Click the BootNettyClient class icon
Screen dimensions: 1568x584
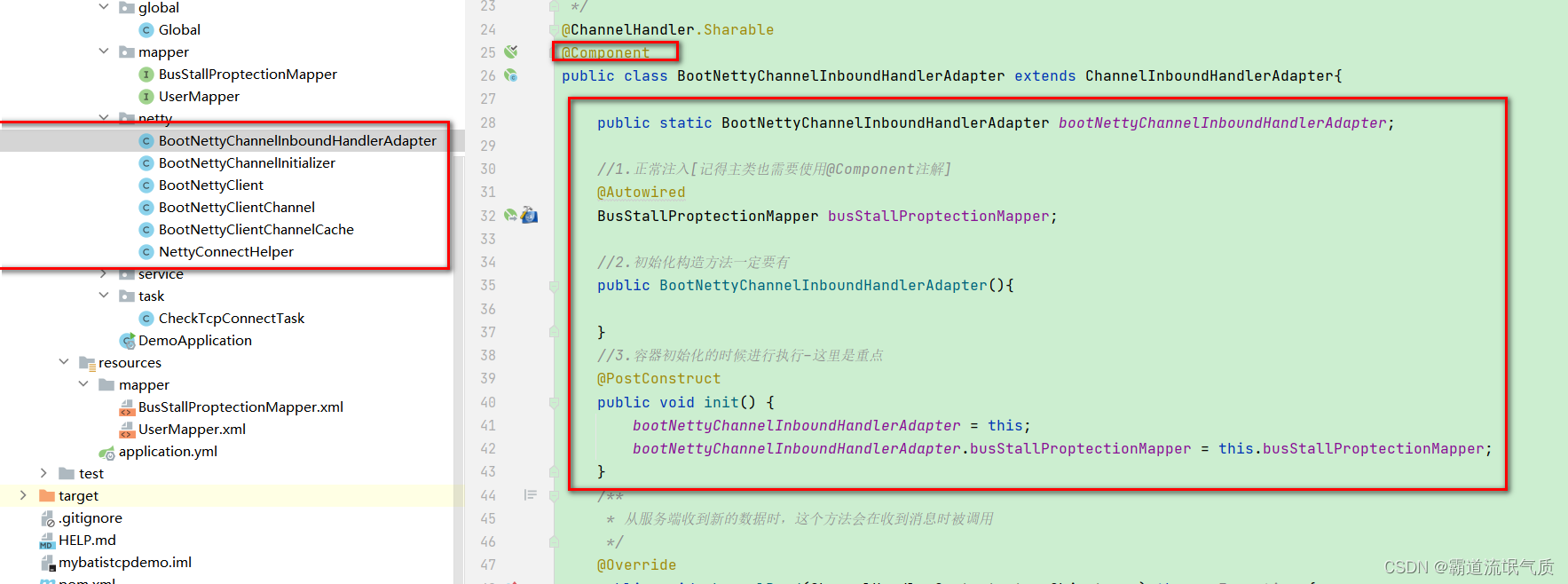point(146,185)
